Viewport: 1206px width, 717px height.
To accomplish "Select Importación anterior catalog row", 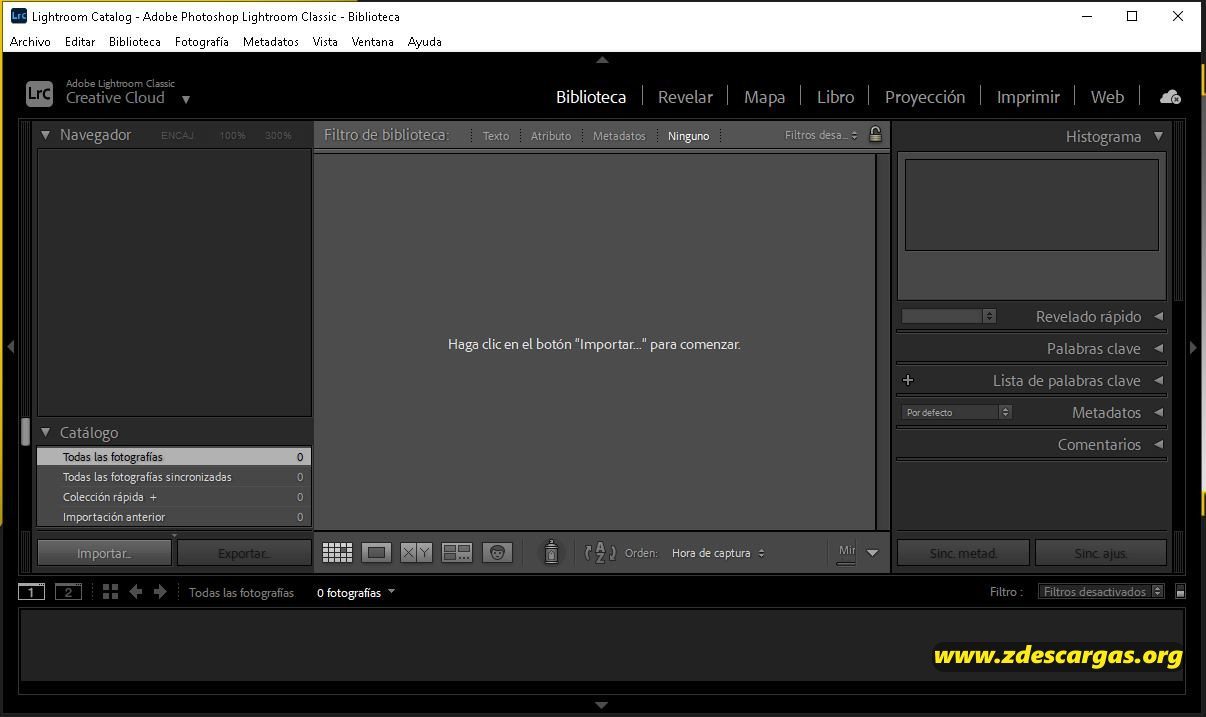I will pos(174,517).
